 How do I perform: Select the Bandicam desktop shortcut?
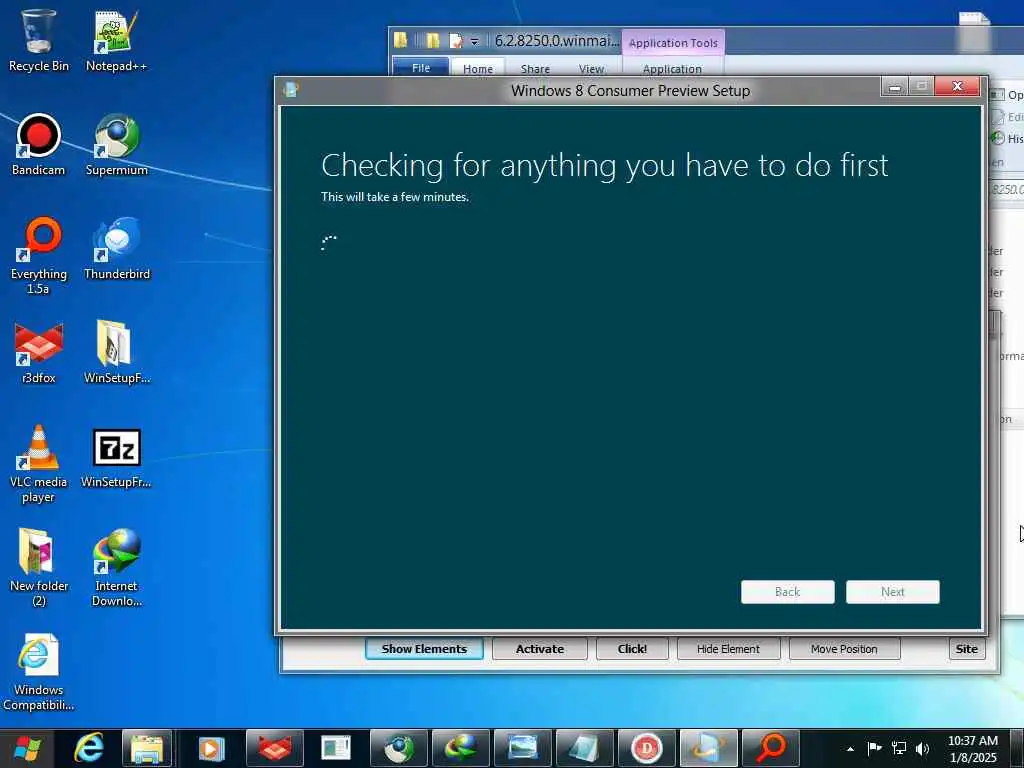[x=38, y=145]
